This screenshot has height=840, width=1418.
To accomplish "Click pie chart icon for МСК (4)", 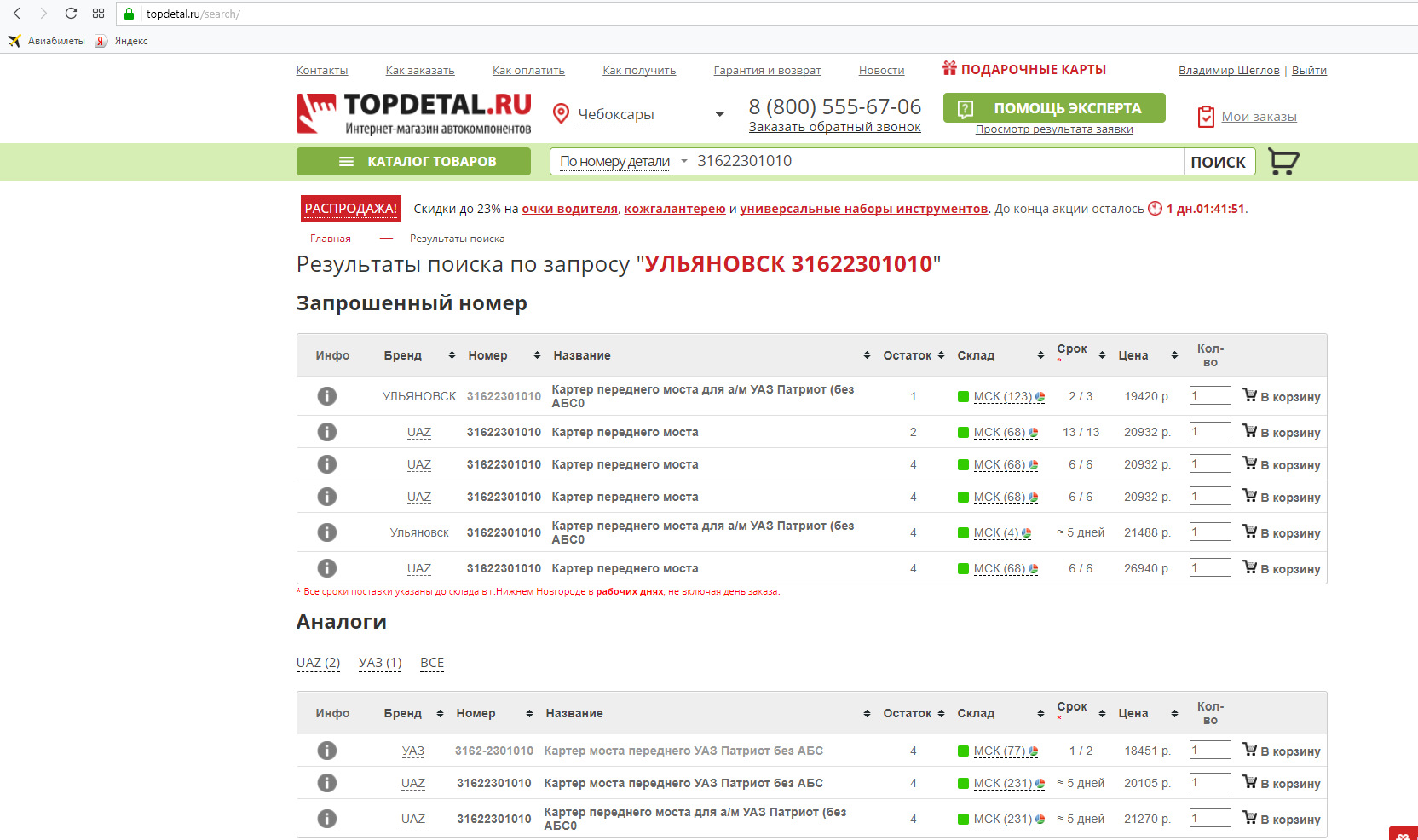I will [x=1026, y=533].
